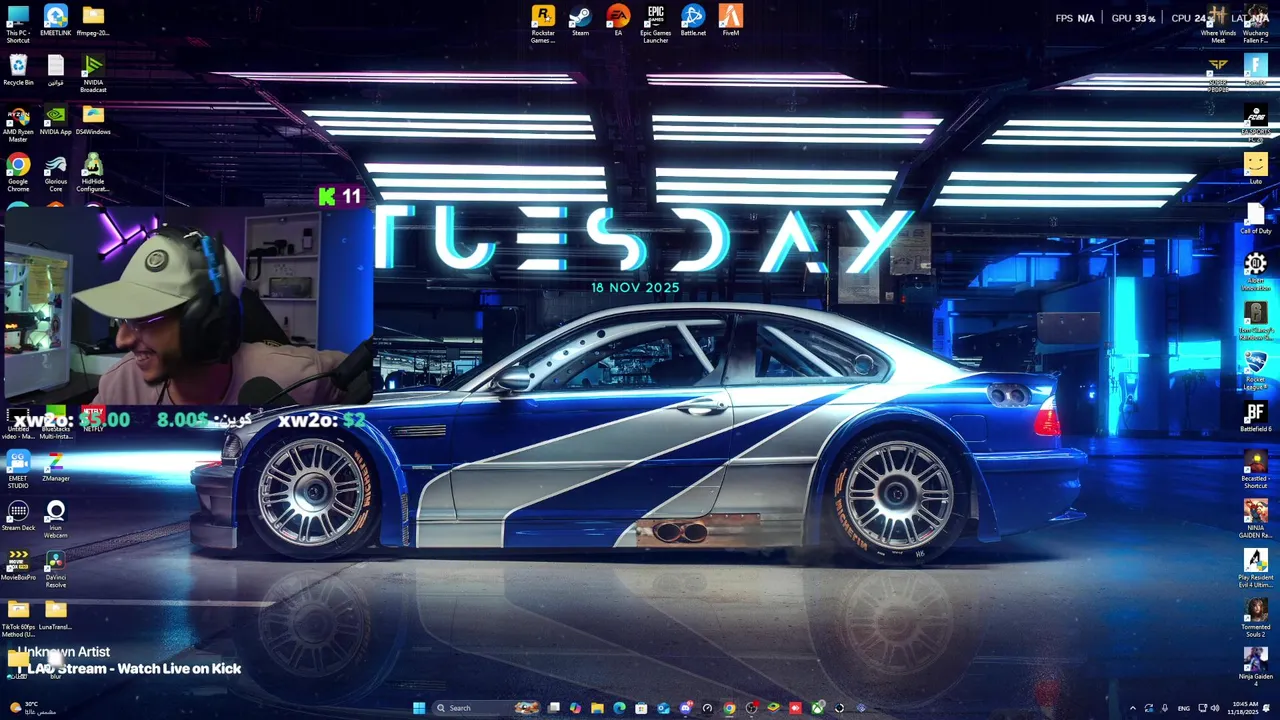Open the This PC shortcut icon
This screenshot has height=720, width=1280.
[18, 24]
